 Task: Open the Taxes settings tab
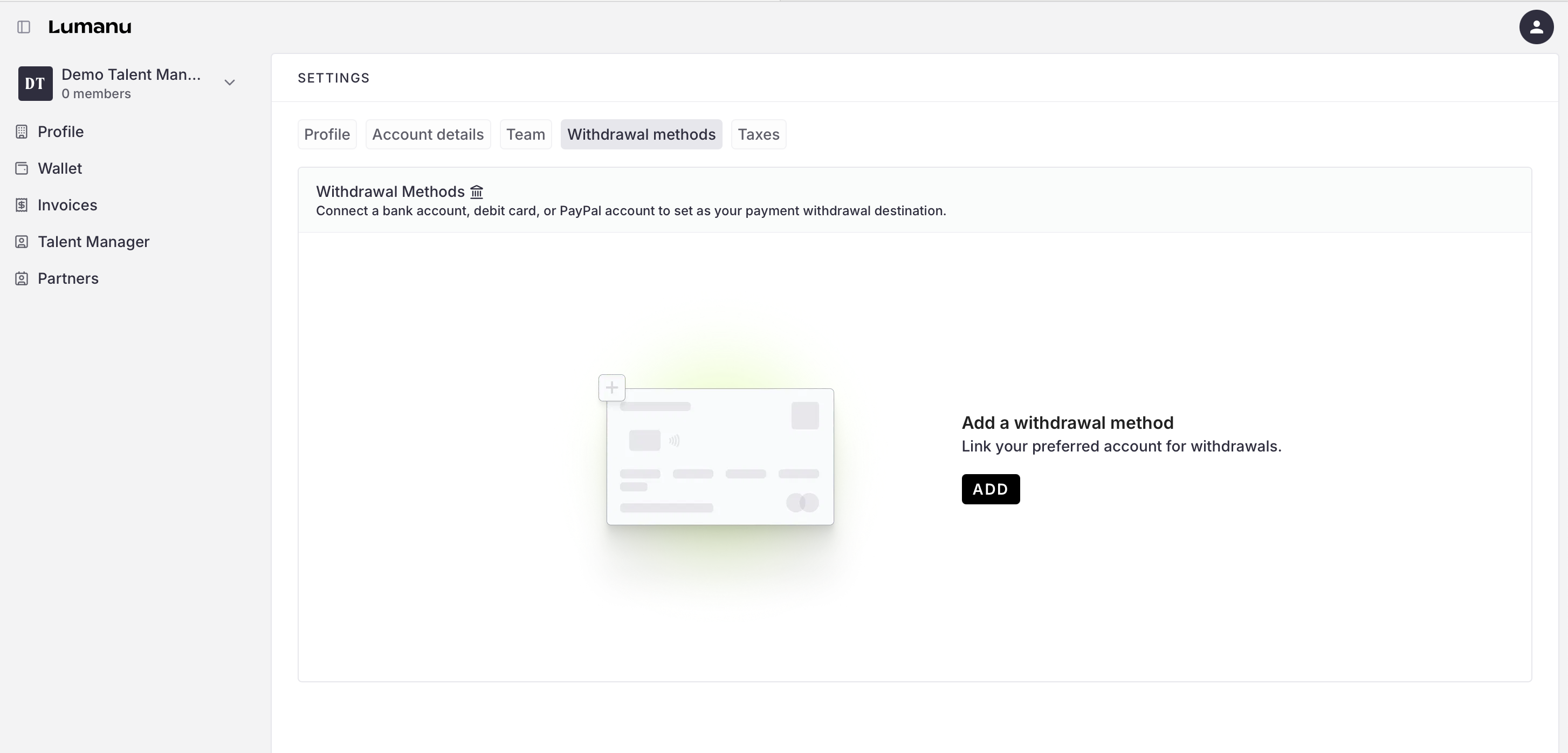point(758,134)
